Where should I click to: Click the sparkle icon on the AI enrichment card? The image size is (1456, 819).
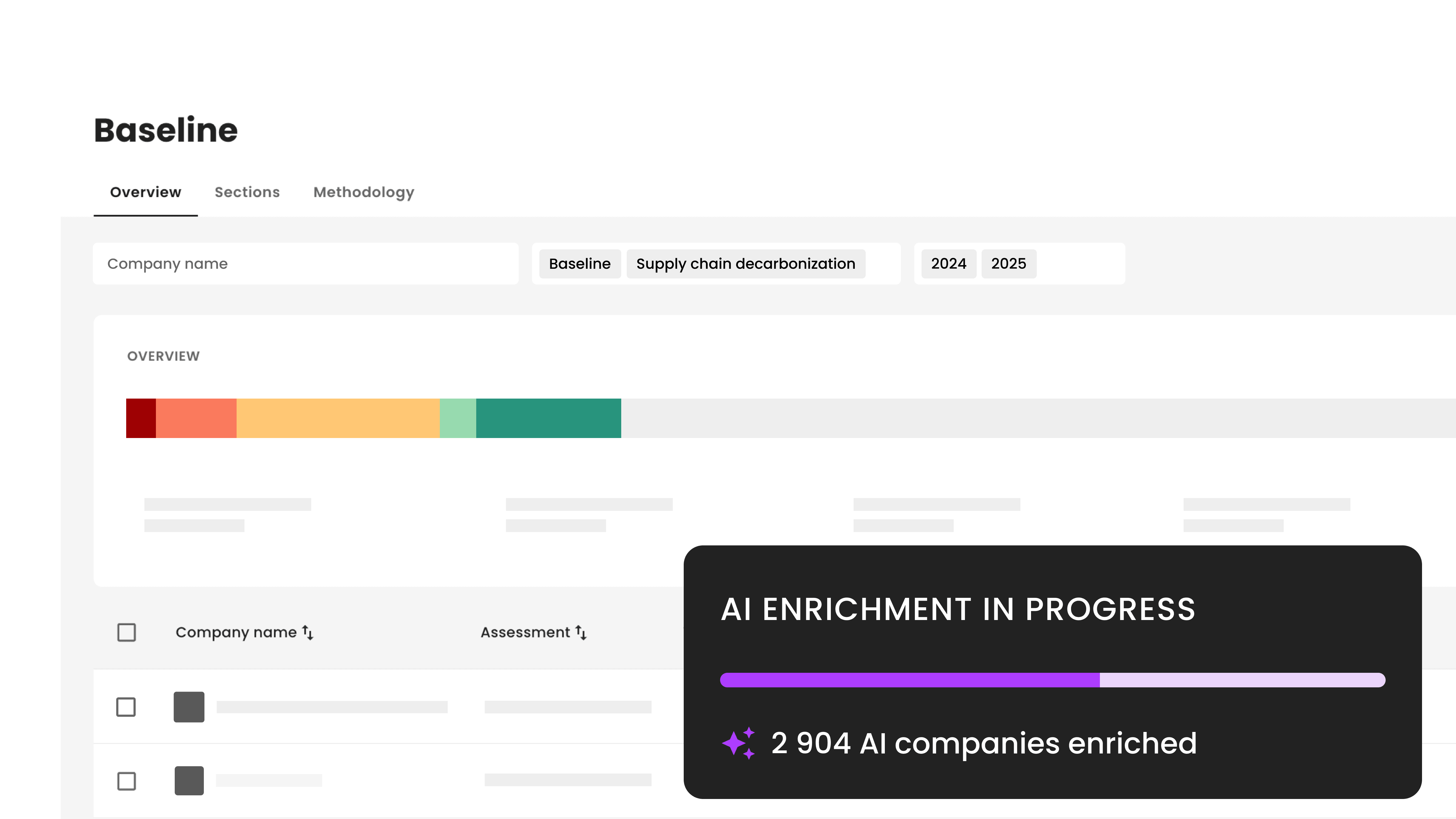[x=738, y=743]
